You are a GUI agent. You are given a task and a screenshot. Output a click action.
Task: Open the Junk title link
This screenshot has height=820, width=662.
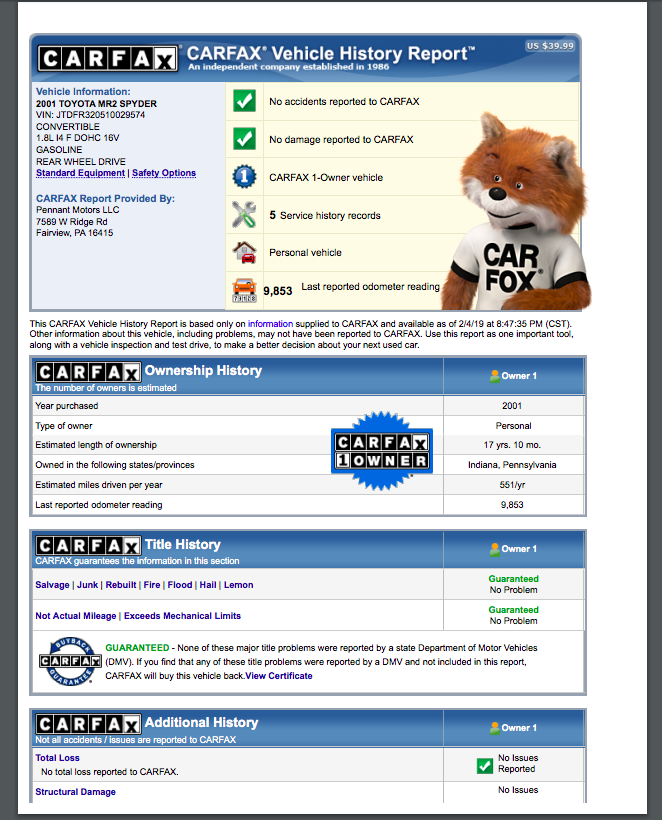[87, 585]
